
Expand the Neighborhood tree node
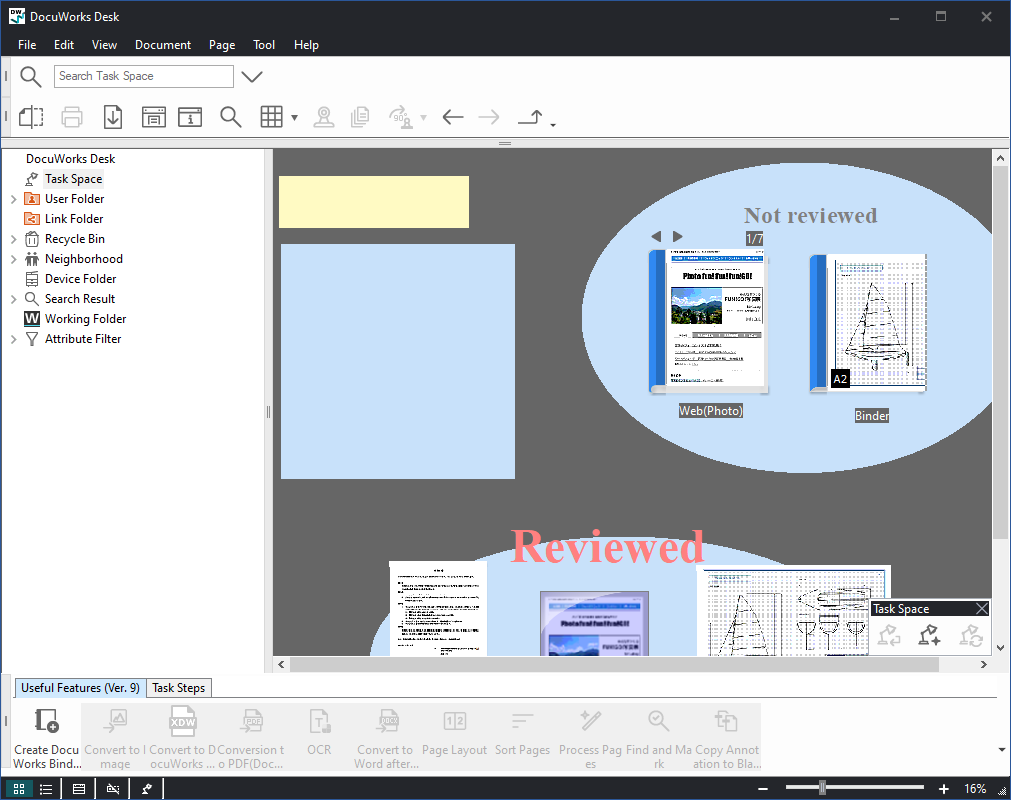14,259
